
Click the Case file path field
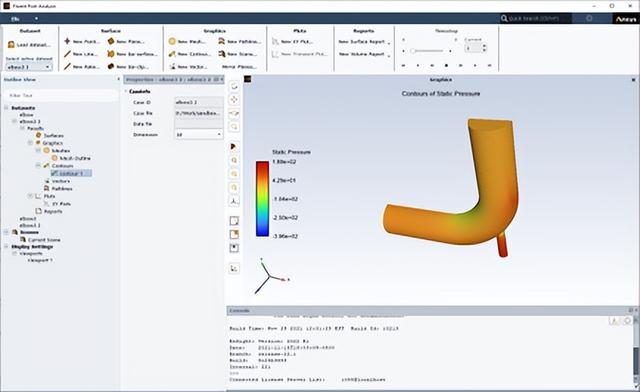pos(198,113)
